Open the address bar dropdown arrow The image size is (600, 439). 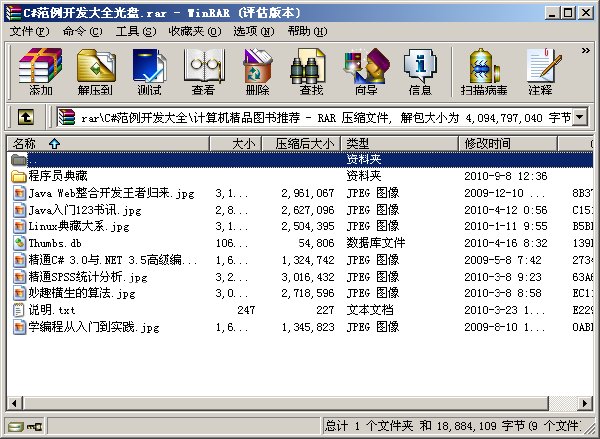[x=580, y=117]
